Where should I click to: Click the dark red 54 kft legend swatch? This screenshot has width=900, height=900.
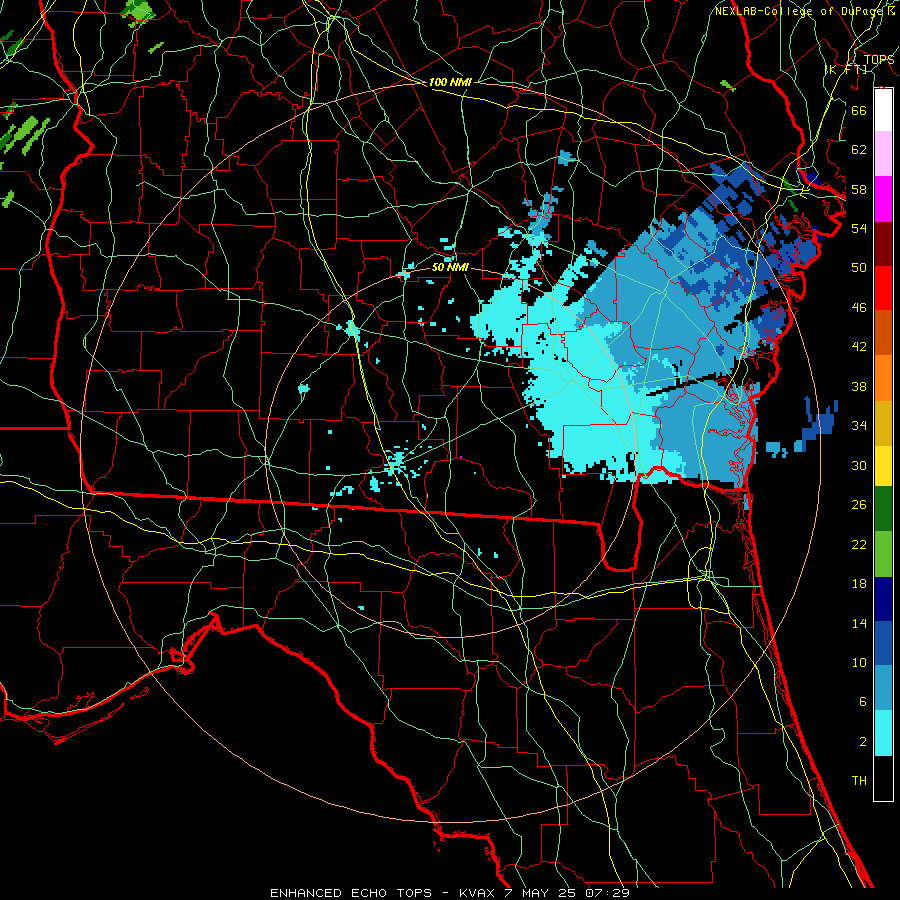[x=883, y=244]
